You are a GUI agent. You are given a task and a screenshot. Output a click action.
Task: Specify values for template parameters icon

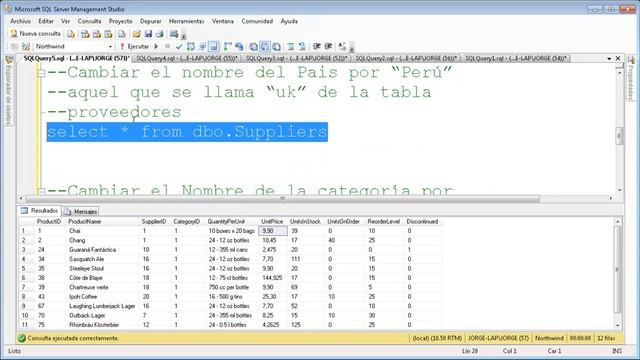point(342,47)
